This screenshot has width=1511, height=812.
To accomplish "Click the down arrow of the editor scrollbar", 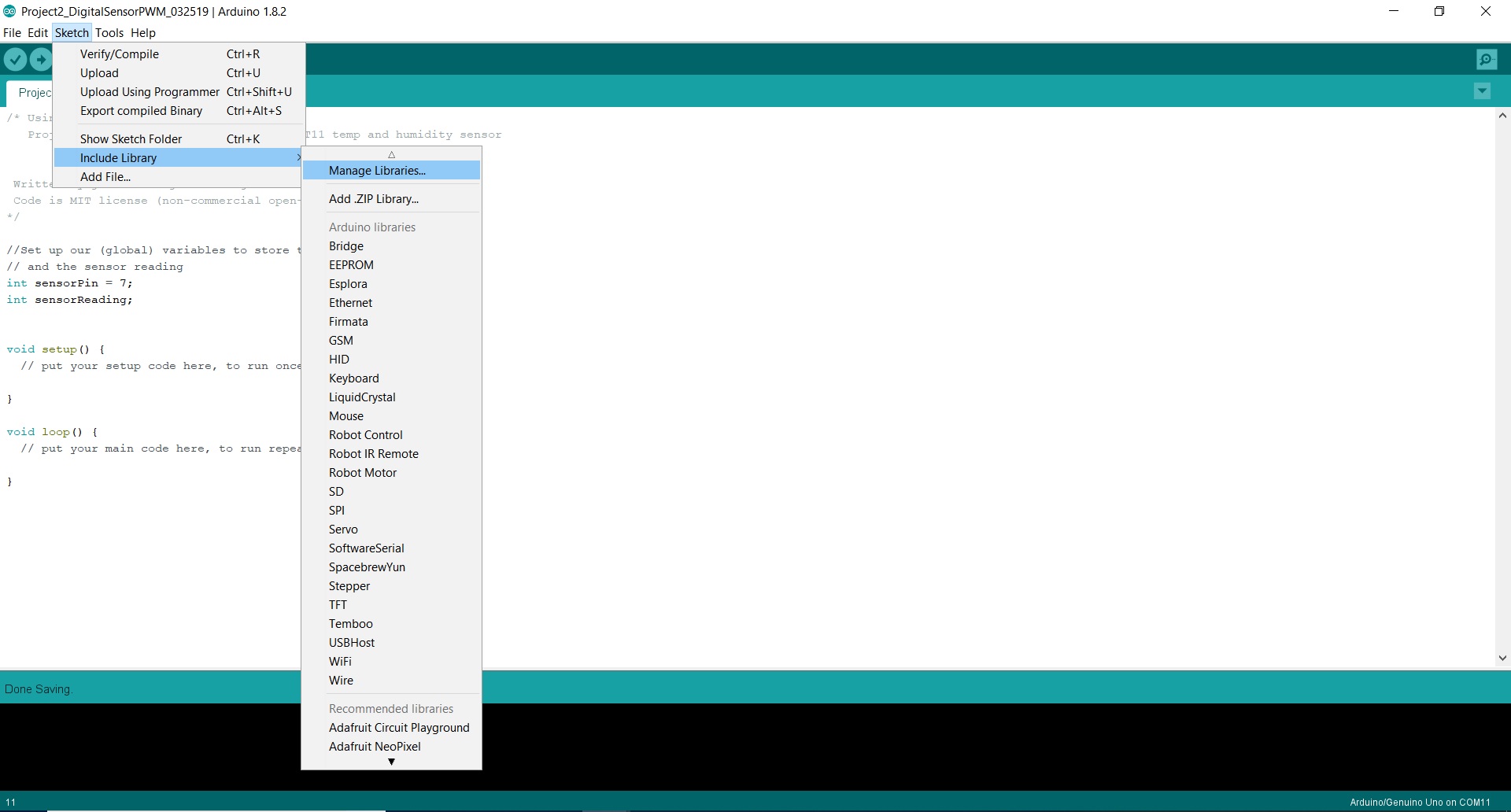I will point(1502,659).
